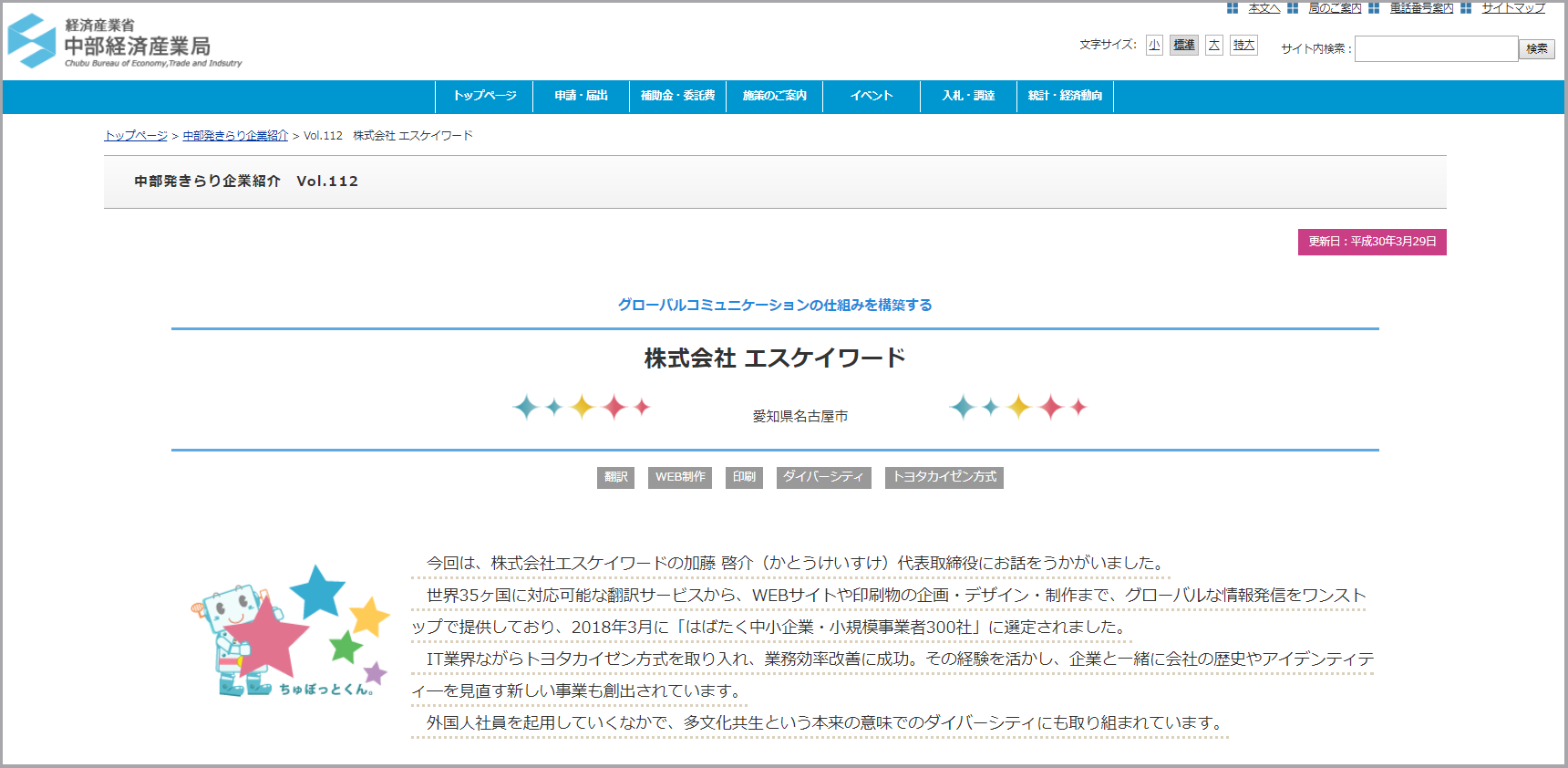Image resolution: width=1568 pixels, height=768 pixels.
Task: Open the 施策のご案内 menu item
Action: point(775,96)
